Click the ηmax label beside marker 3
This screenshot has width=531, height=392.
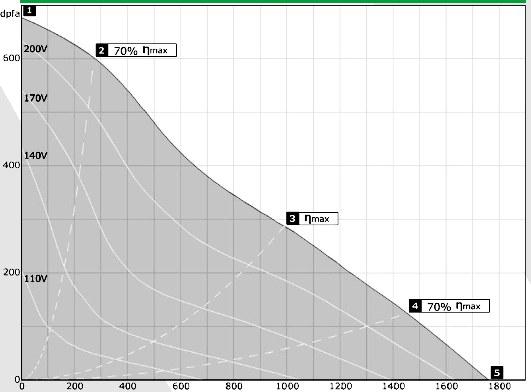point(318,218)
